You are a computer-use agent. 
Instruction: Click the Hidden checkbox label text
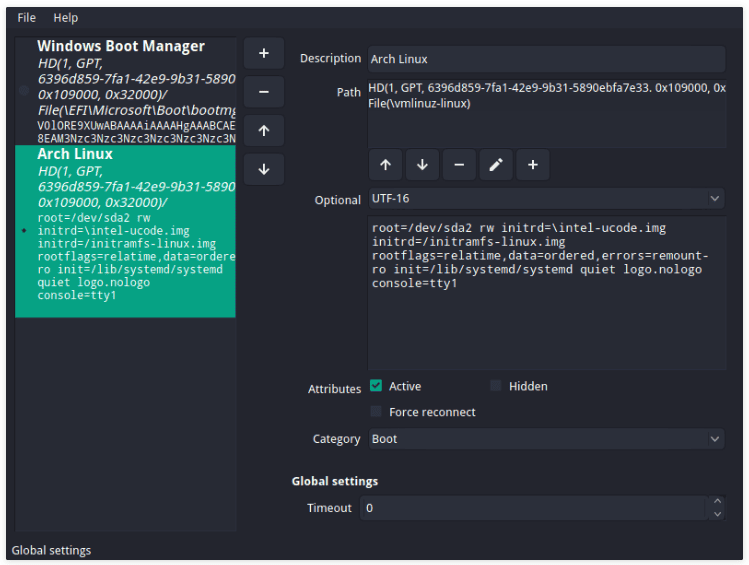pyautogui.click(x=528, y=386)
